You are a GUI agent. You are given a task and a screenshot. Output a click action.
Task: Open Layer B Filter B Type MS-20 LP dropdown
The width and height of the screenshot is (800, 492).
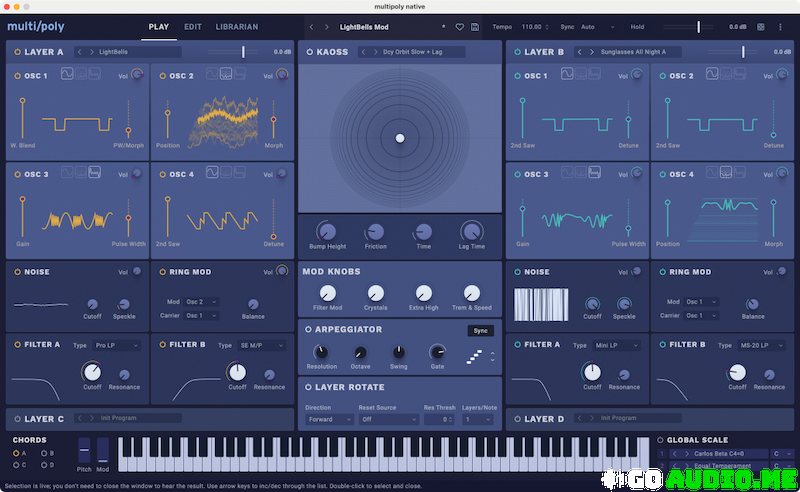pyautogui.click(x=761, y=346)
